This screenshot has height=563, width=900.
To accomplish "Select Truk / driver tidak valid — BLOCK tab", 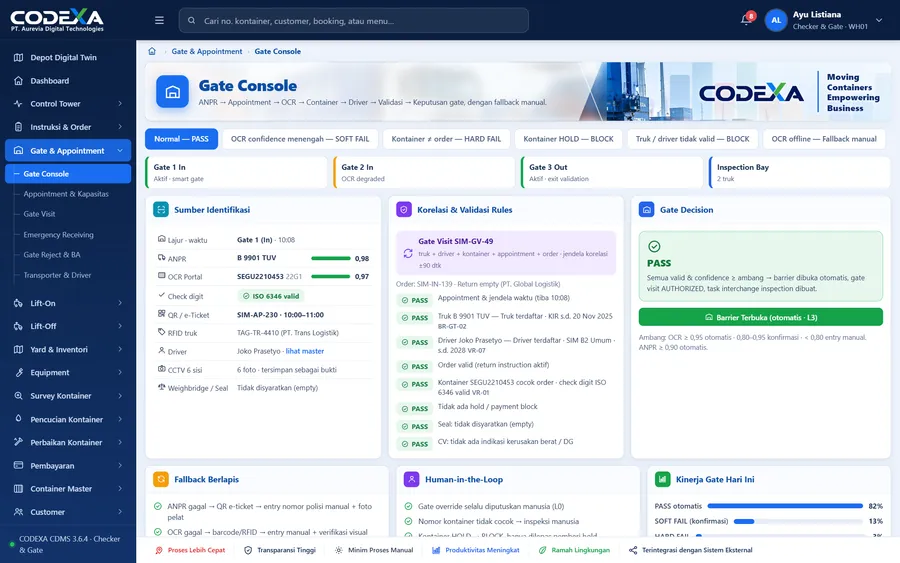I will pyautogui.click(x=692, y=139).
